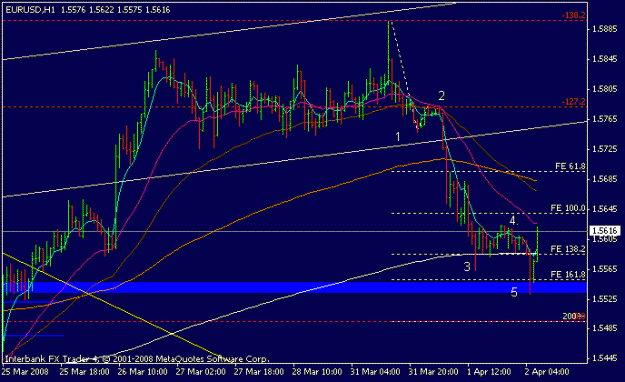Click the wave label 5
The height and width of the screenshot is (382, 625).
(x=514, y=292)
